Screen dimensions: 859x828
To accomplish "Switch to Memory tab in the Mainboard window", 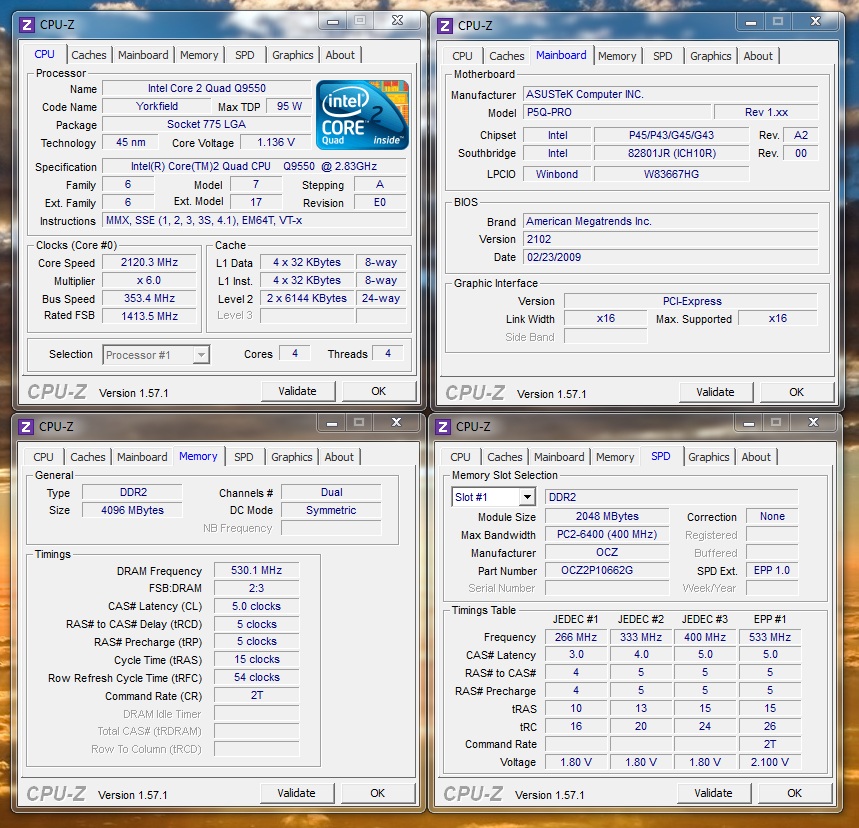I will click(617, 56).
